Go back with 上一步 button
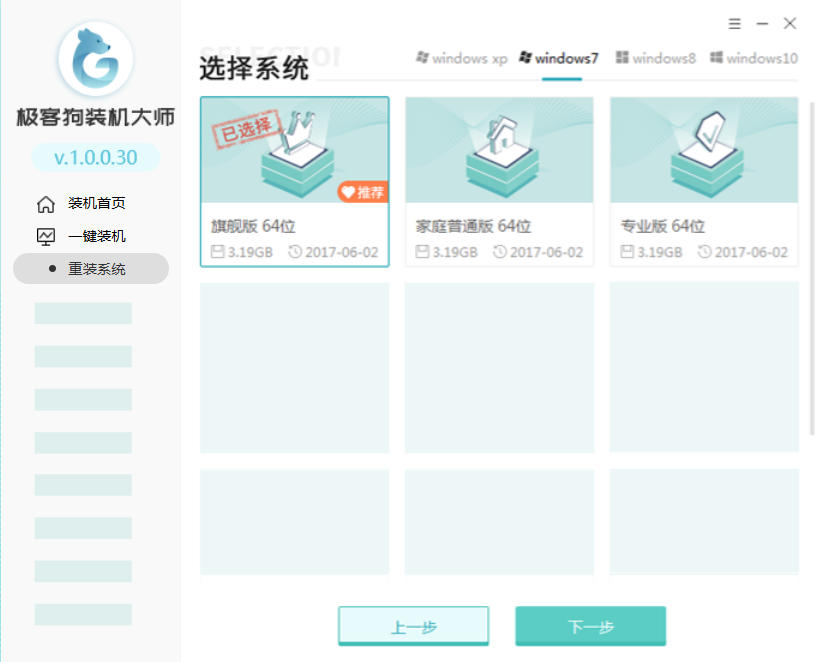815x662 pixels. click(414, 626)
